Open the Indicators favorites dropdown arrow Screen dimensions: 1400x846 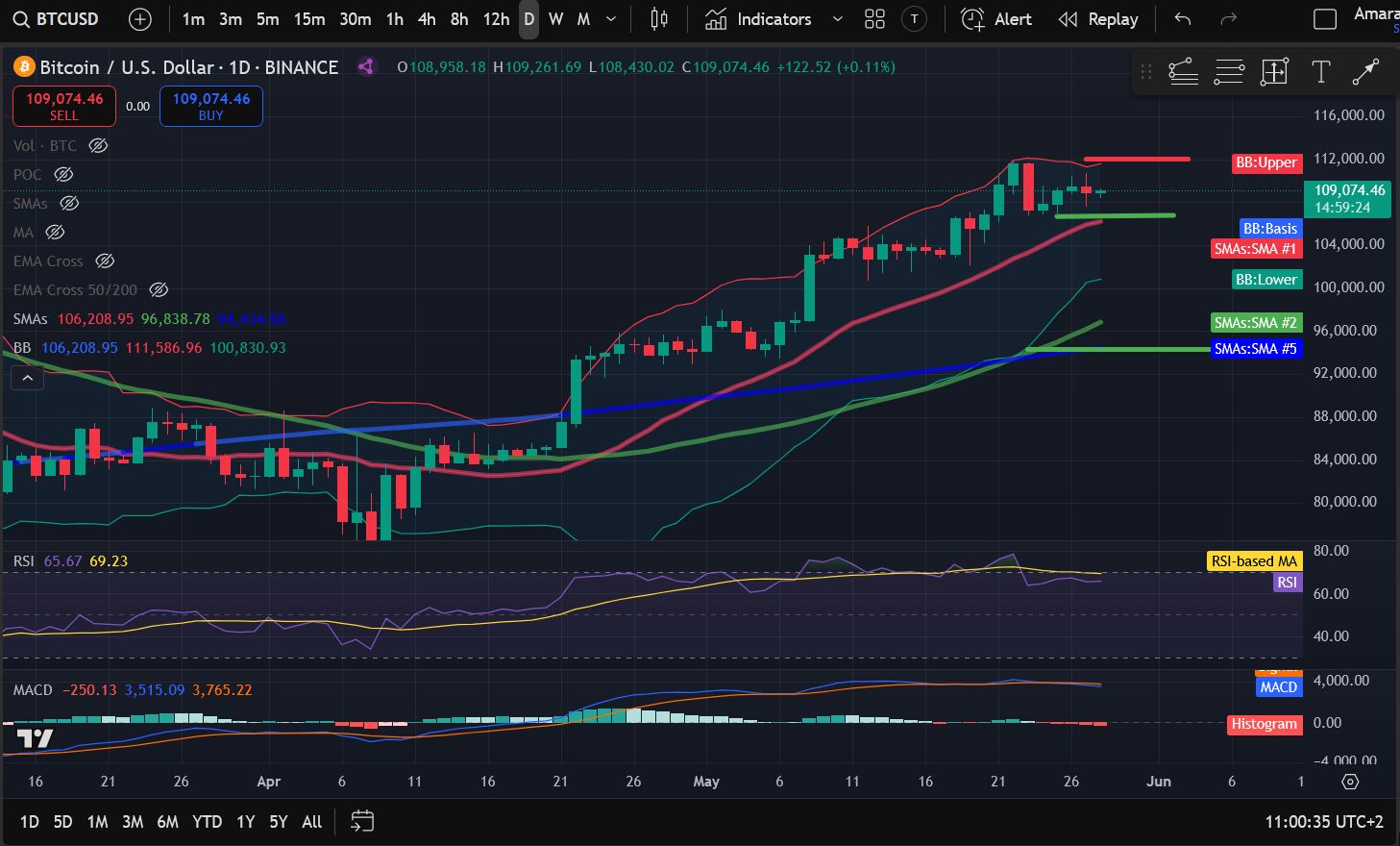pyautogui.click(x=837, y=19)
